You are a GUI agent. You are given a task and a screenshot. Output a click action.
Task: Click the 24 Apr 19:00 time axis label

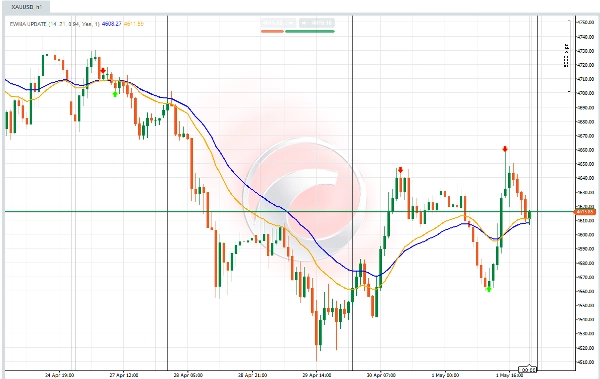[59, 375]
